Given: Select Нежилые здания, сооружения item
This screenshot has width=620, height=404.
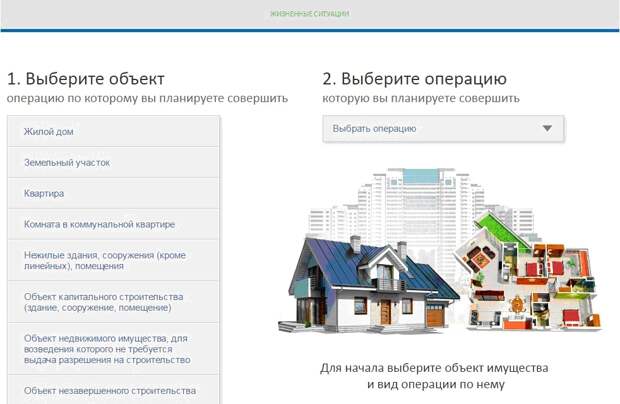Looking at the screenshot, I should (x=112, y=260).
